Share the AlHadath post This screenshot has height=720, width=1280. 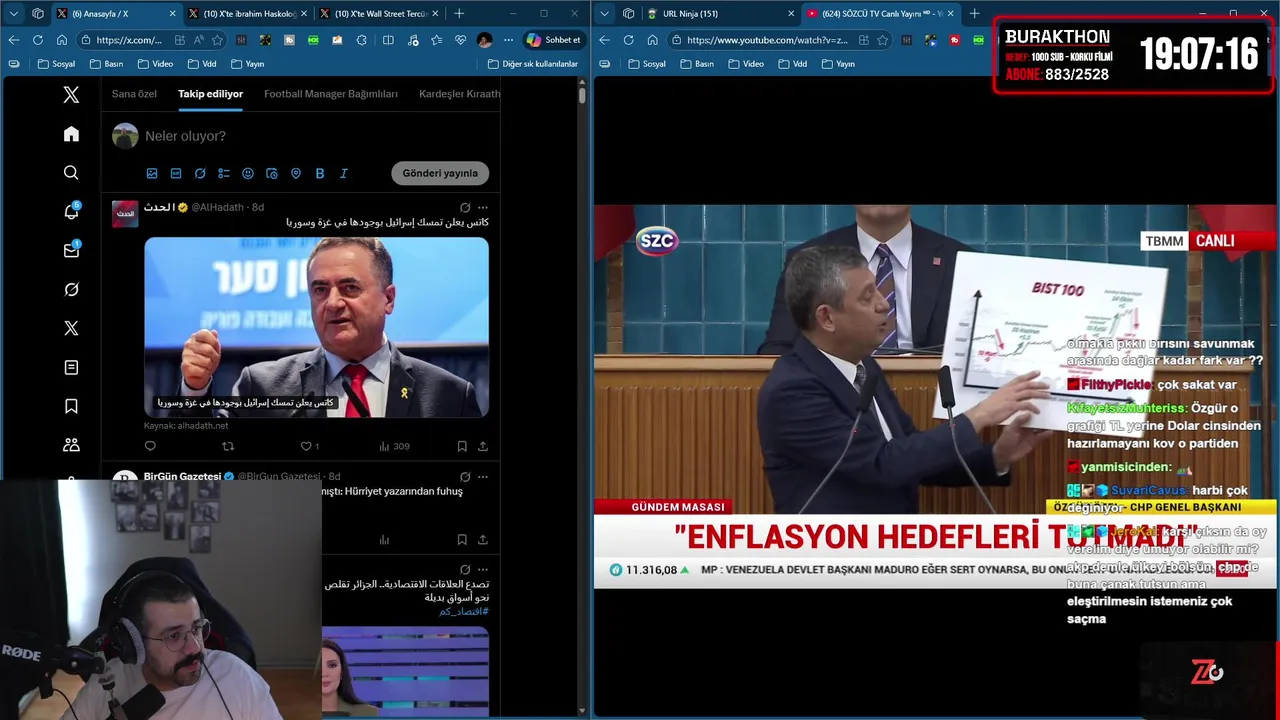[x=483, y=446]
